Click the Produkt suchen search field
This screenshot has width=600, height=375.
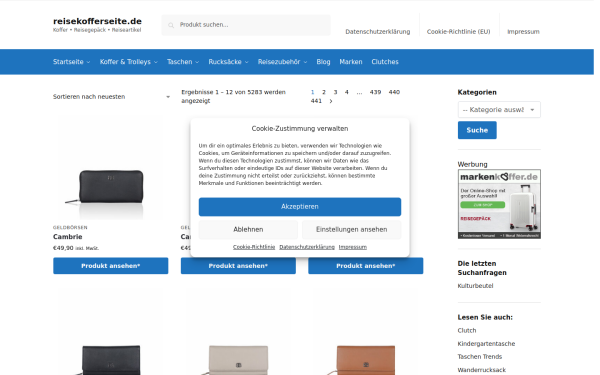pos(246,25)
